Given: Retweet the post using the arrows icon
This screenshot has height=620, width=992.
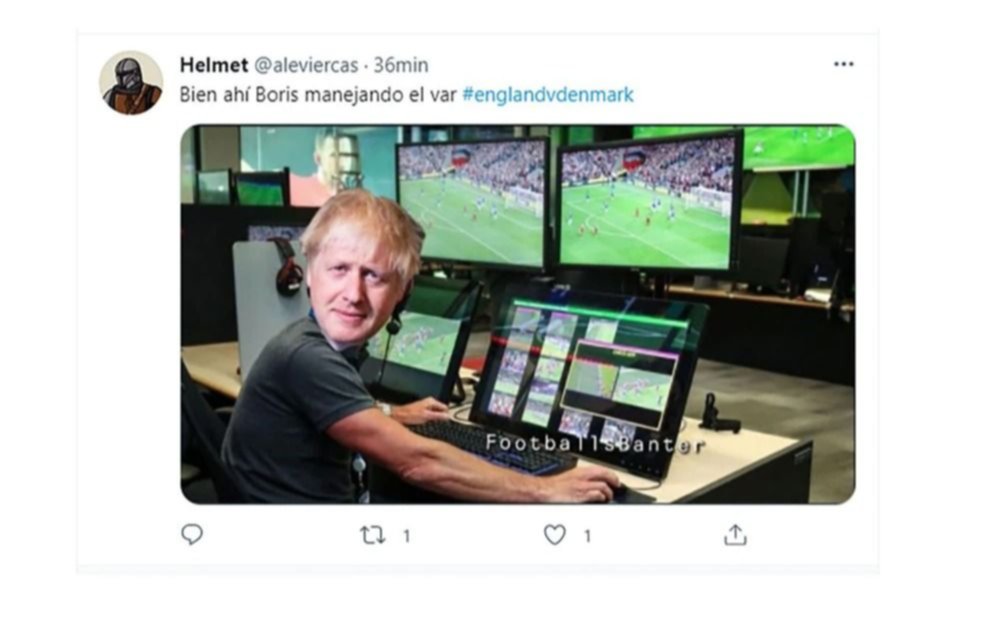Looking at the screenshot, I should coord(373,536).
